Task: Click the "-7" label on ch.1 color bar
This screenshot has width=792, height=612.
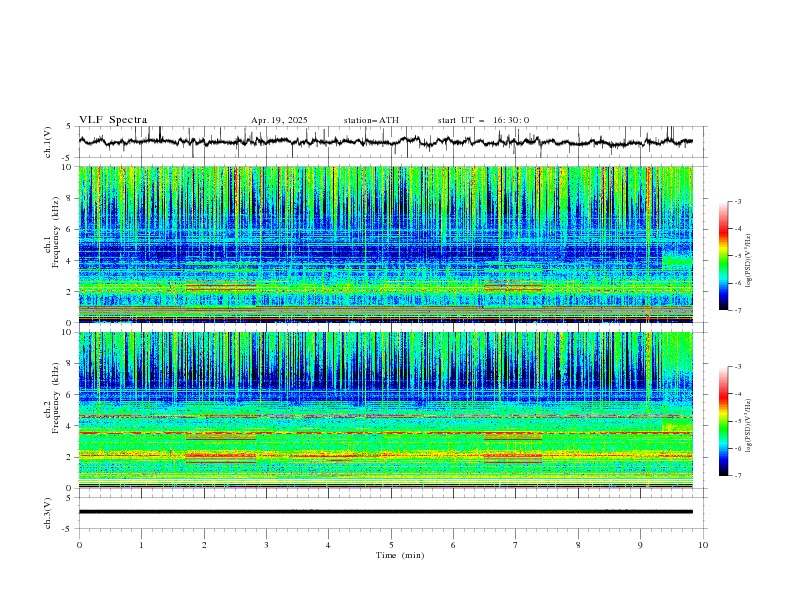Action: click(738, 310)
